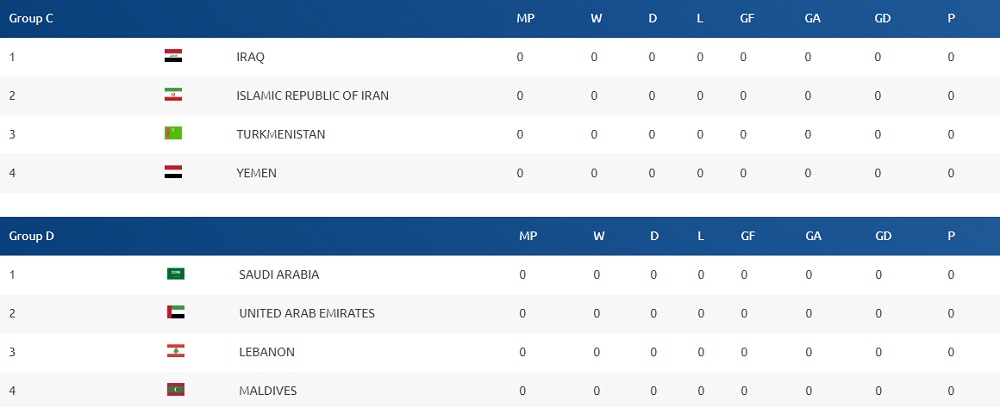This screenshot has height=407, width=1000.
Task: Click the Yemen flag icon
Action: (173, 172)
